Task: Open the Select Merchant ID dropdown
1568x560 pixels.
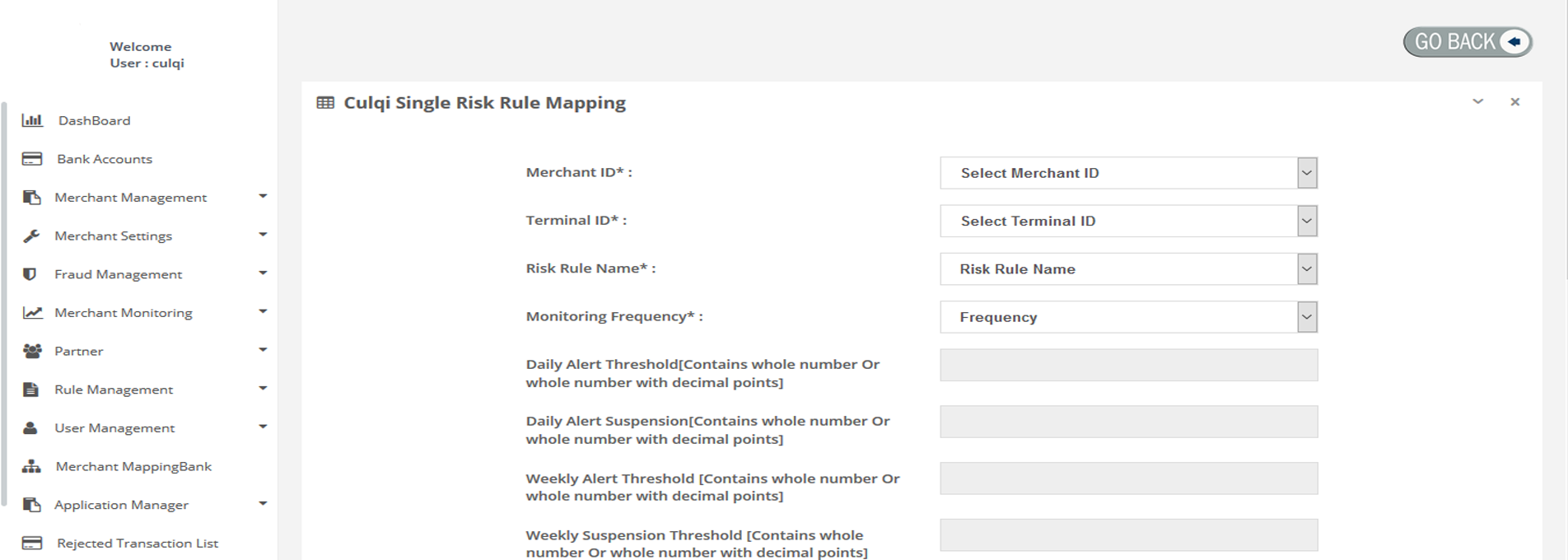Action: click(x=1127, y=173)
